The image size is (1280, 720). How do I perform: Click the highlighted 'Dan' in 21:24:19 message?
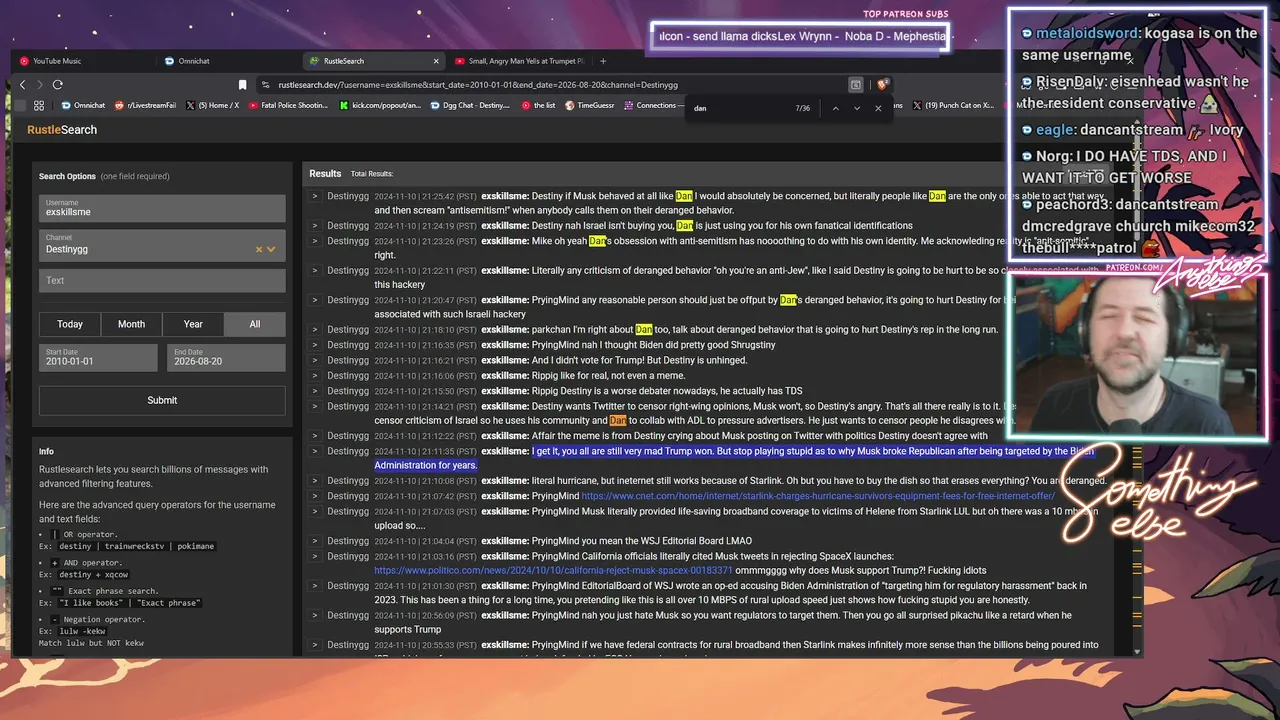(684, 226)
